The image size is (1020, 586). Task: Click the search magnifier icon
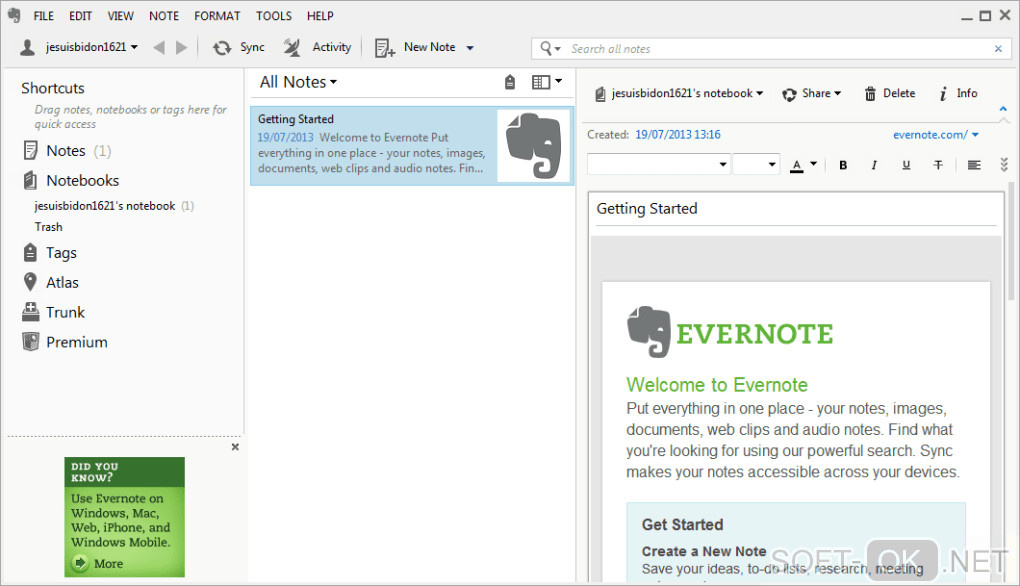[x=546, y=48]
